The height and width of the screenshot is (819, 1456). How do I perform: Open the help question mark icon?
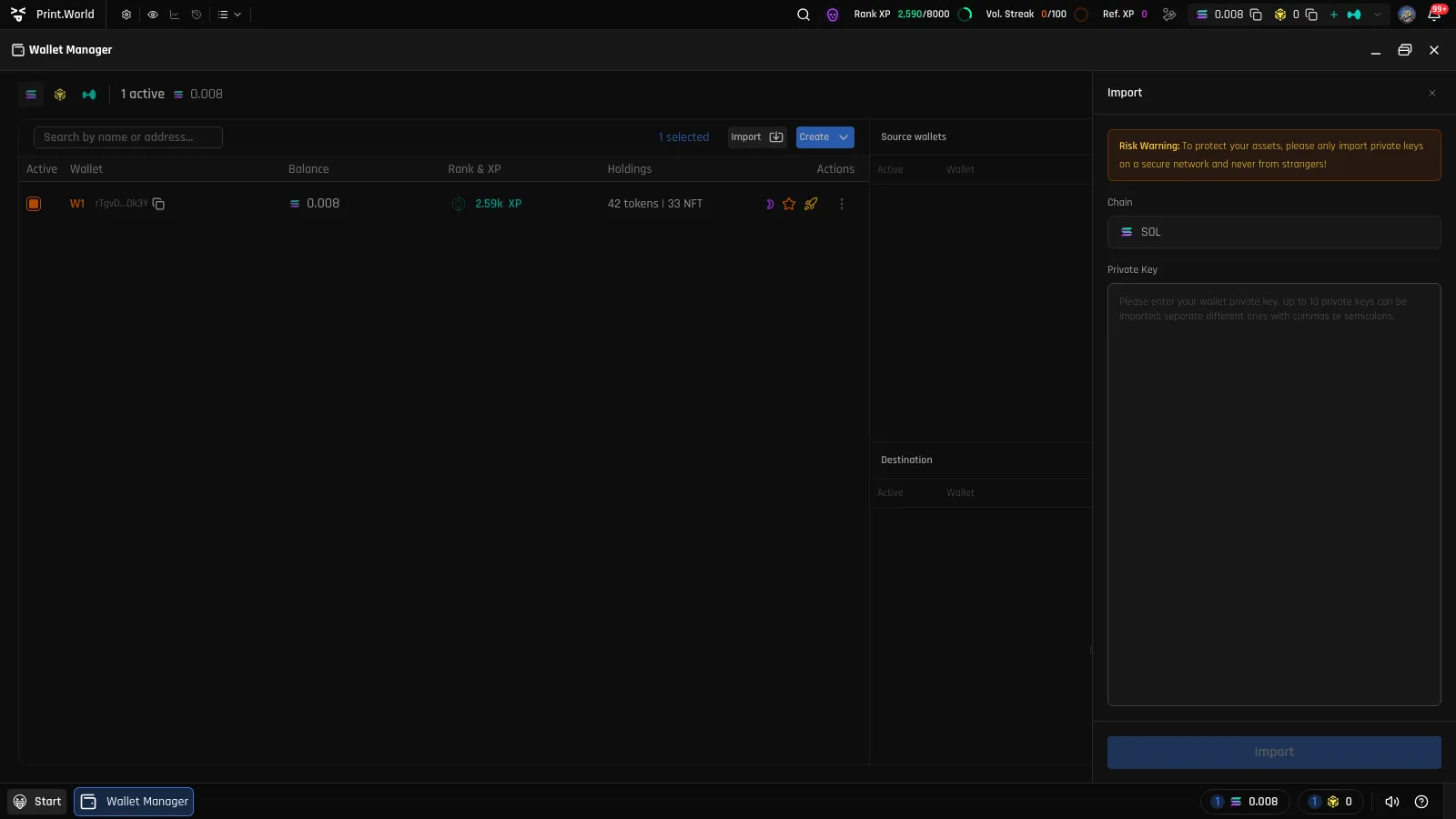click(x=1421, y=802)
